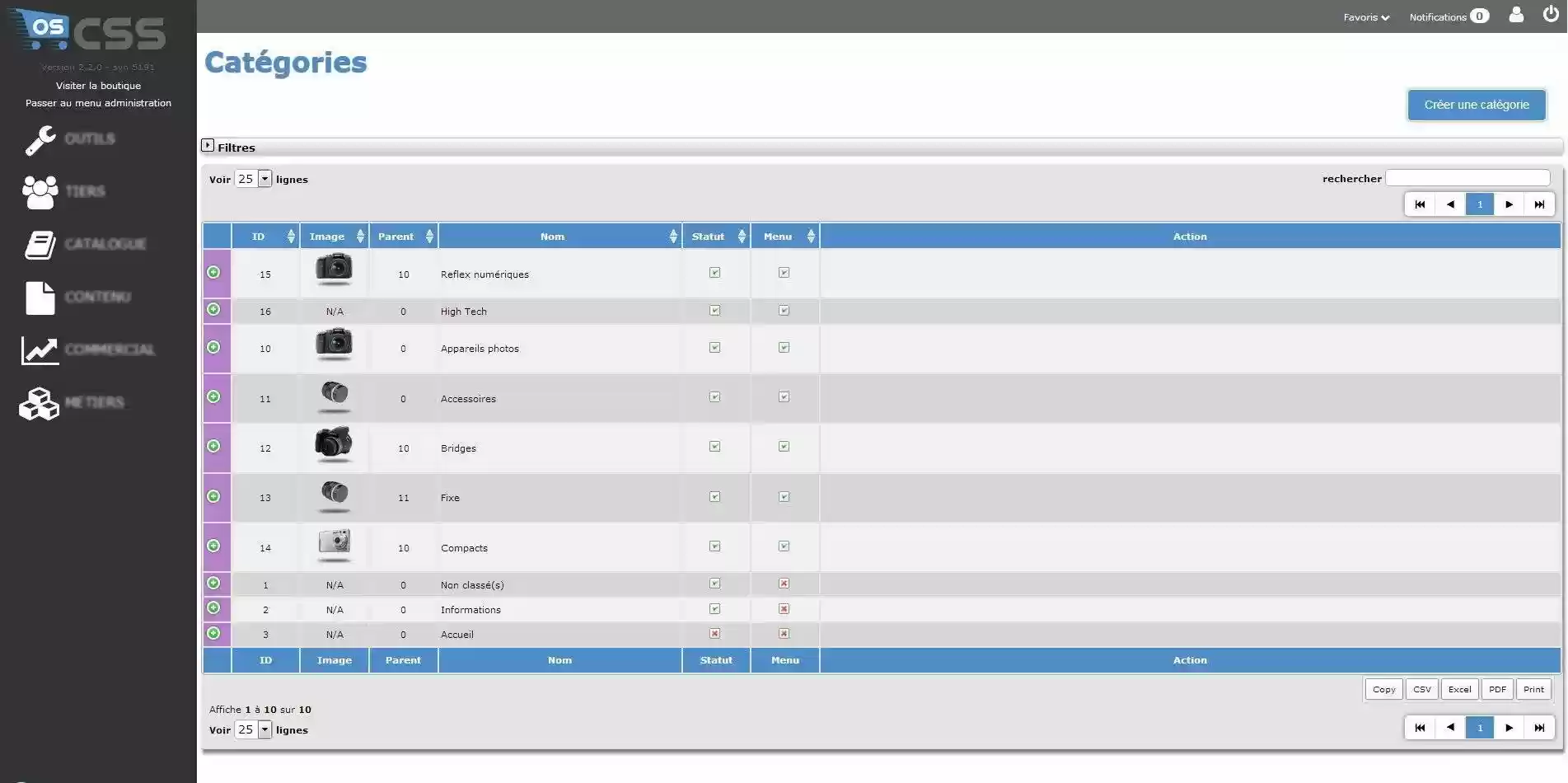Screen dimensions: 1568x783
Task: Click the Créer une catégorie button
Action: [1476, 105]
